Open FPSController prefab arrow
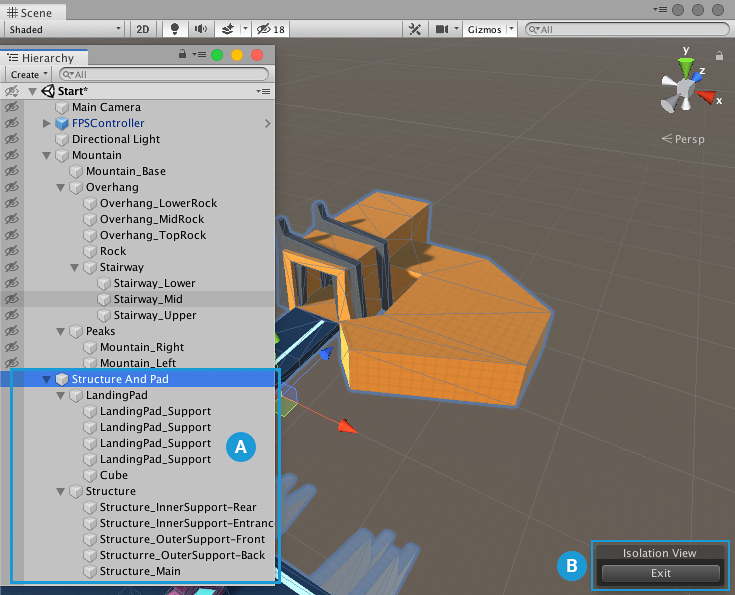Image resolution: width=735 pixels, height=595 pixels. [x=268, y=123]
